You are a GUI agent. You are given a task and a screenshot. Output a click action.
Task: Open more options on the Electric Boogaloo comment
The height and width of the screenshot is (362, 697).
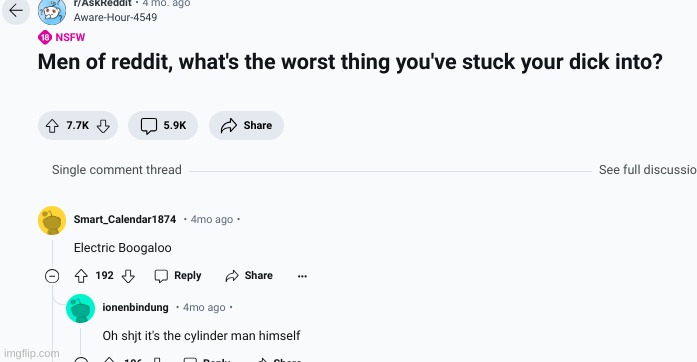302,276
